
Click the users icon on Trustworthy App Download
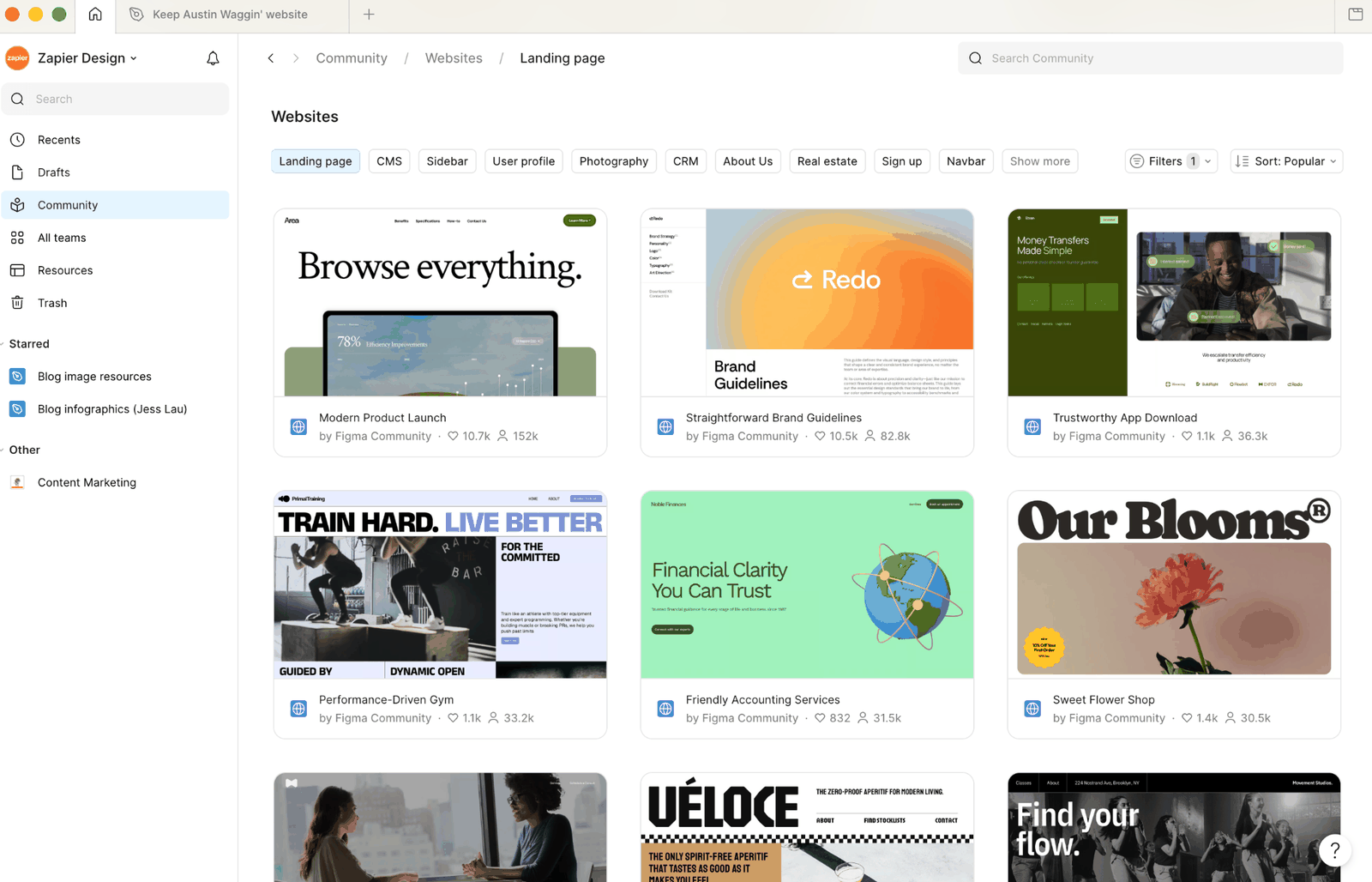(1227, 436)
